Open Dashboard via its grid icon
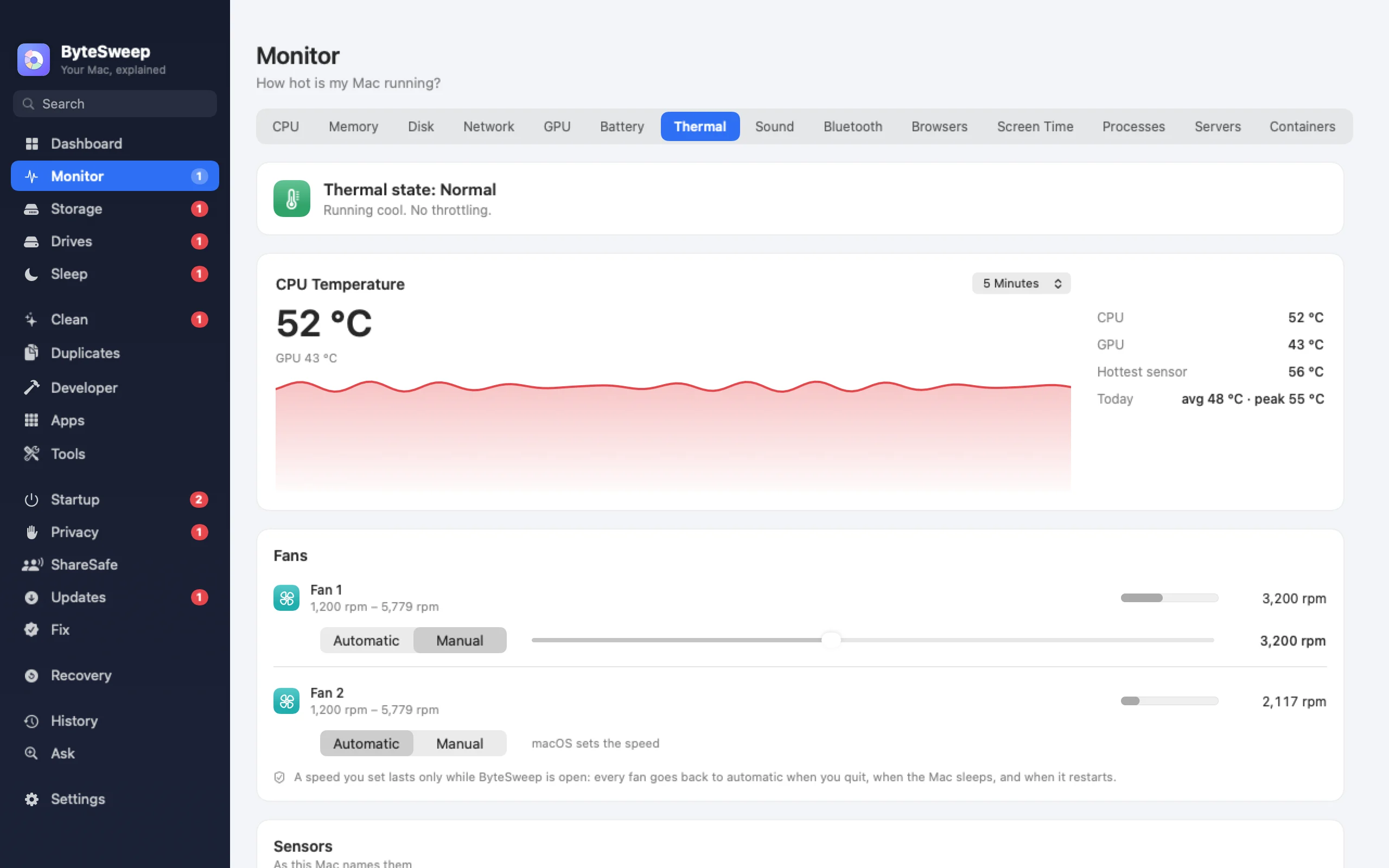The width and height of the screenshot is (1389, 868). (x=31, y=144)
